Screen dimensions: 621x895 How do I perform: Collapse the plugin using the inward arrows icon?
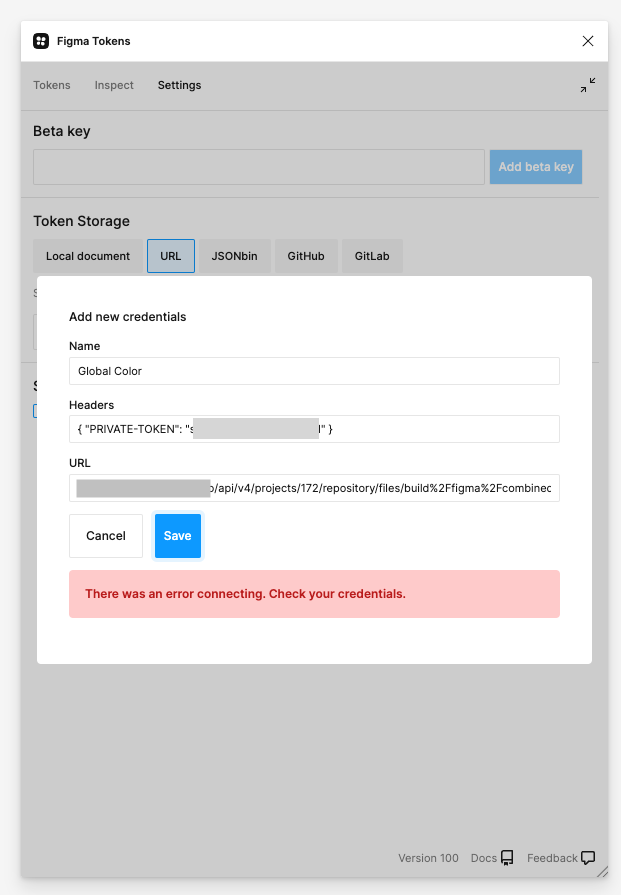point(588,85)
